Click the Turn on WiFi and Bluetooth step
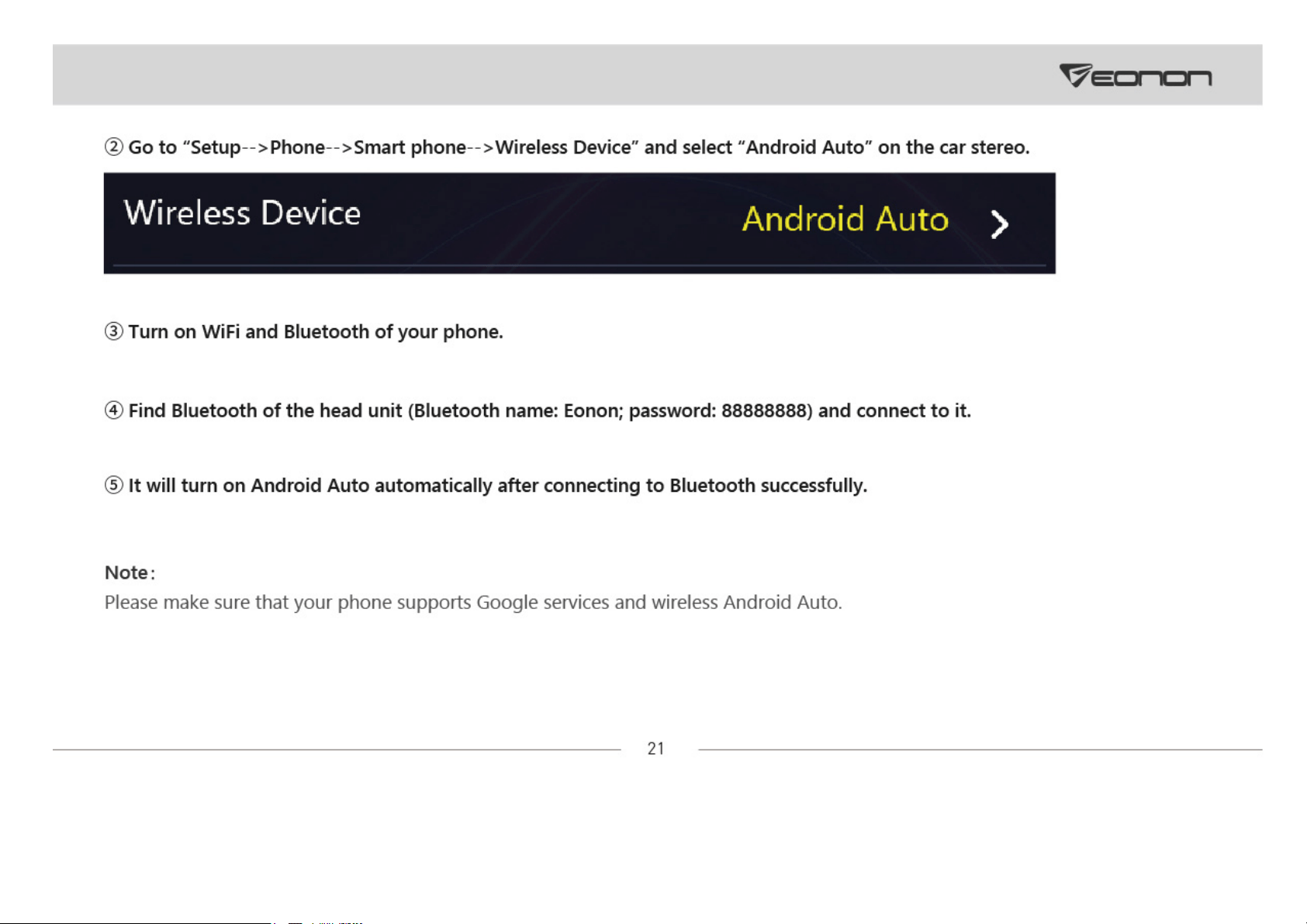 [x=304, y=332]
